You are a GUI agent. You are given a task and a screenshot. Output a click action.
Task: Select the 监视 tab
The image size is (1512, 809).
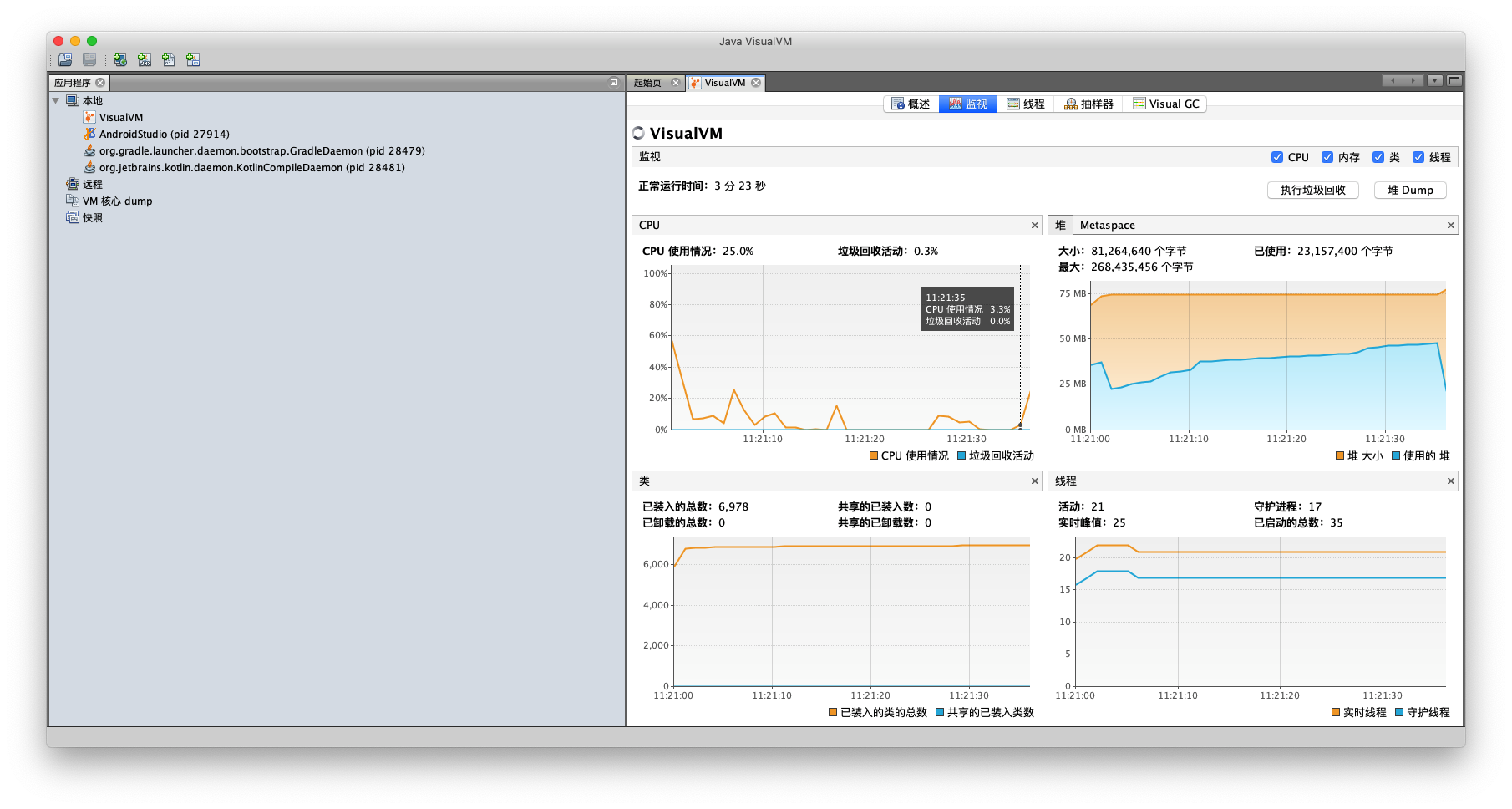(x=968, y=104)
